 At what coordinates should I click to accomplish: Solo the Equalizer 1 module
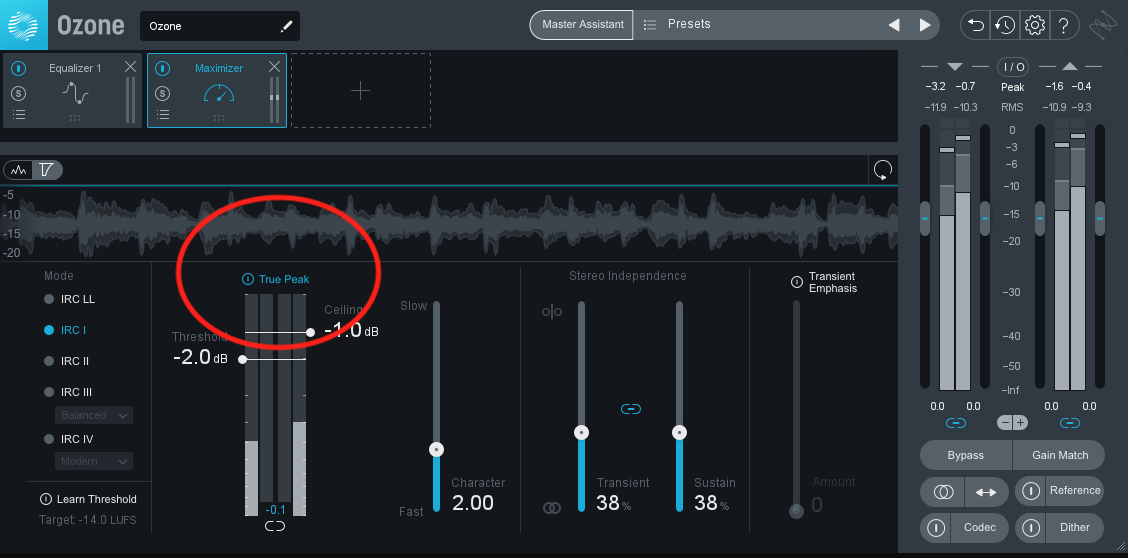point(19,93)
